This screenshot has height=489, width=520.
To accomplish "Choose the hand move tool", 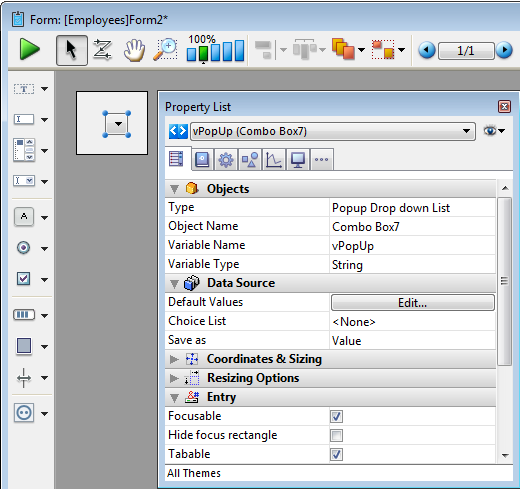I will tap(134, 50).
